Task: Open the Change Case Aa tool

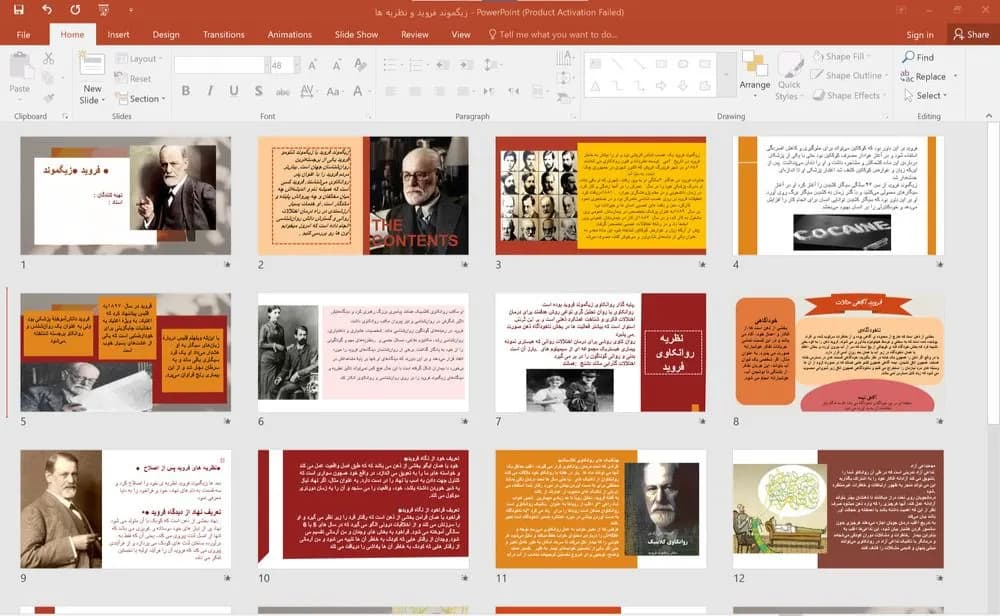Action: point(333,91)
